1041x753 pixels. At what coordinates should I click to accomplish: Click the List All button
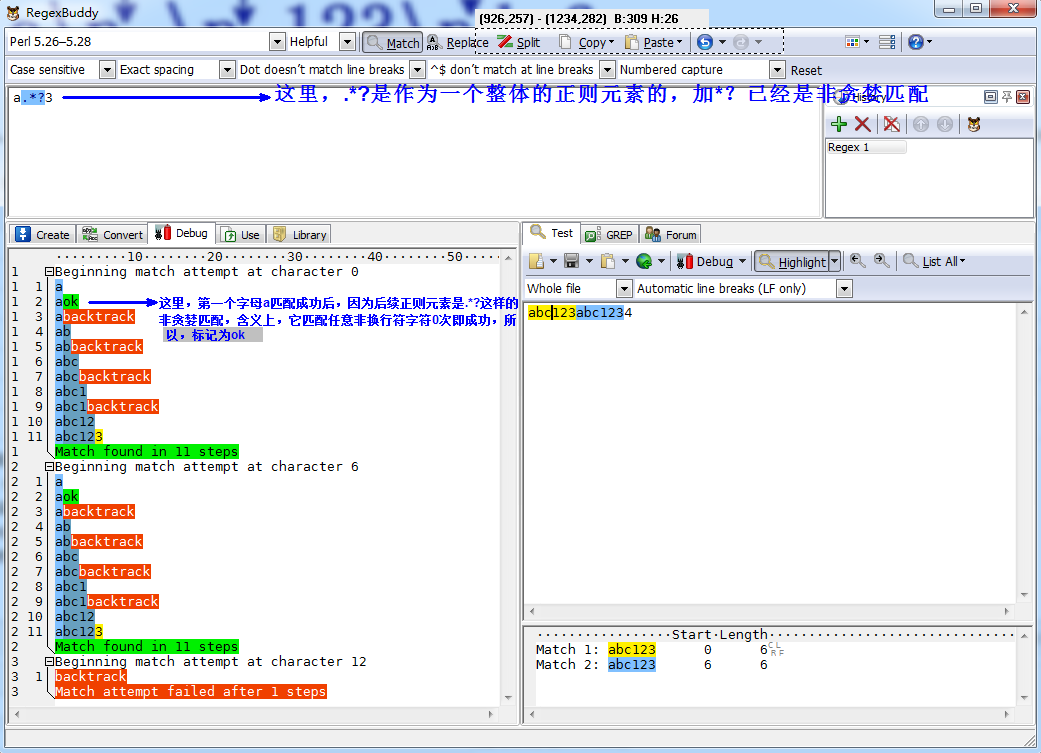(x=934, y=261)
